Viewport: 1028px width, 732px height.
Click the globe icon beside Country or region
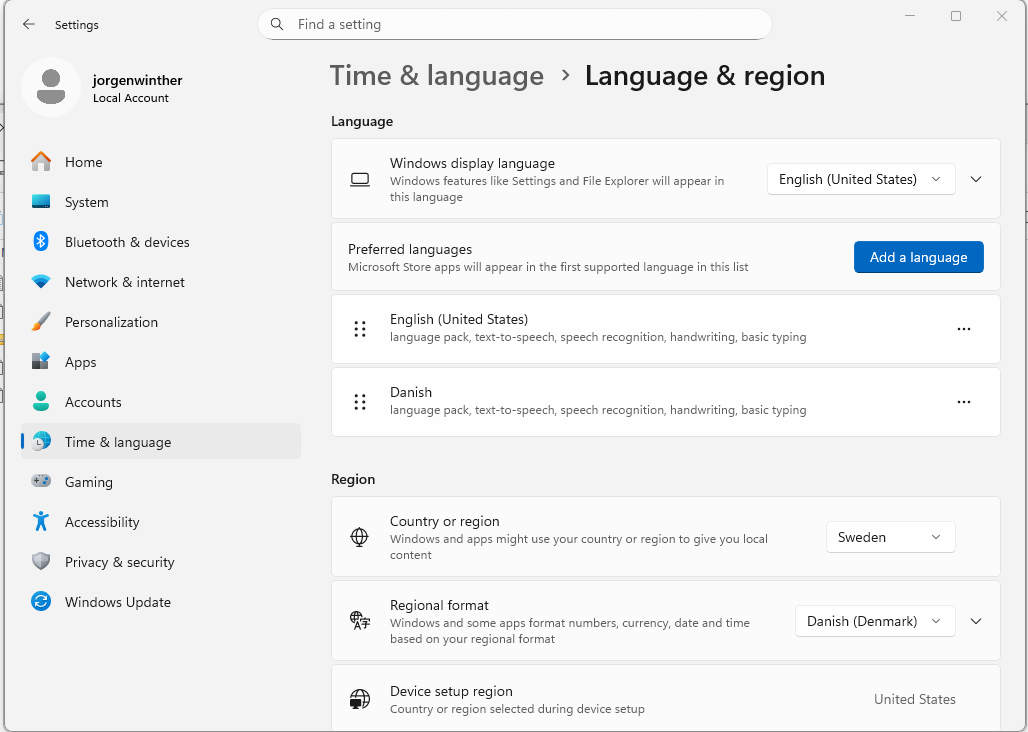pyautogui.click(x=359, y=537)
